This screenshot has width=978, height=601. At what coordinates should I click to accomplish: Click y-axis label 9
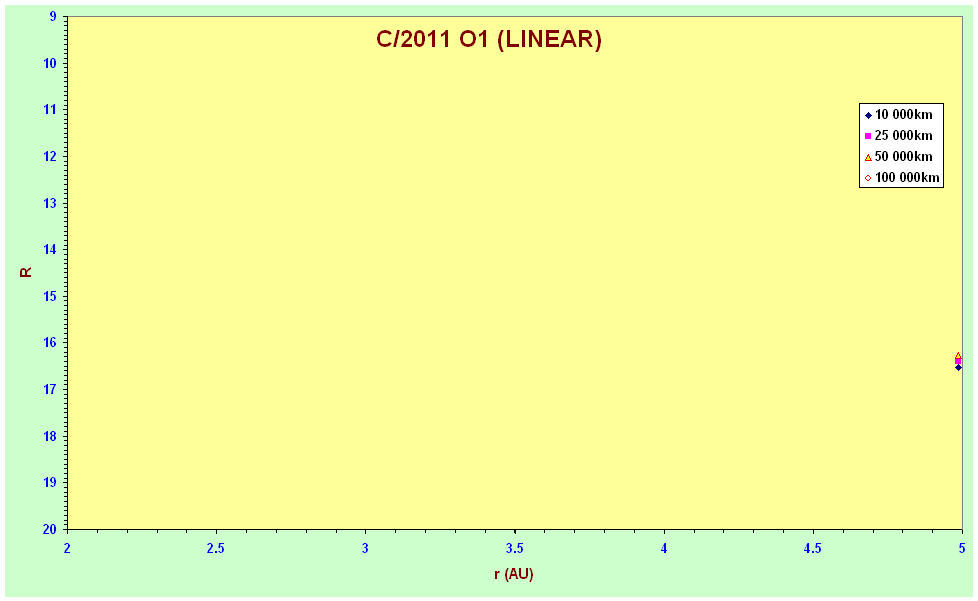(53, 17)
